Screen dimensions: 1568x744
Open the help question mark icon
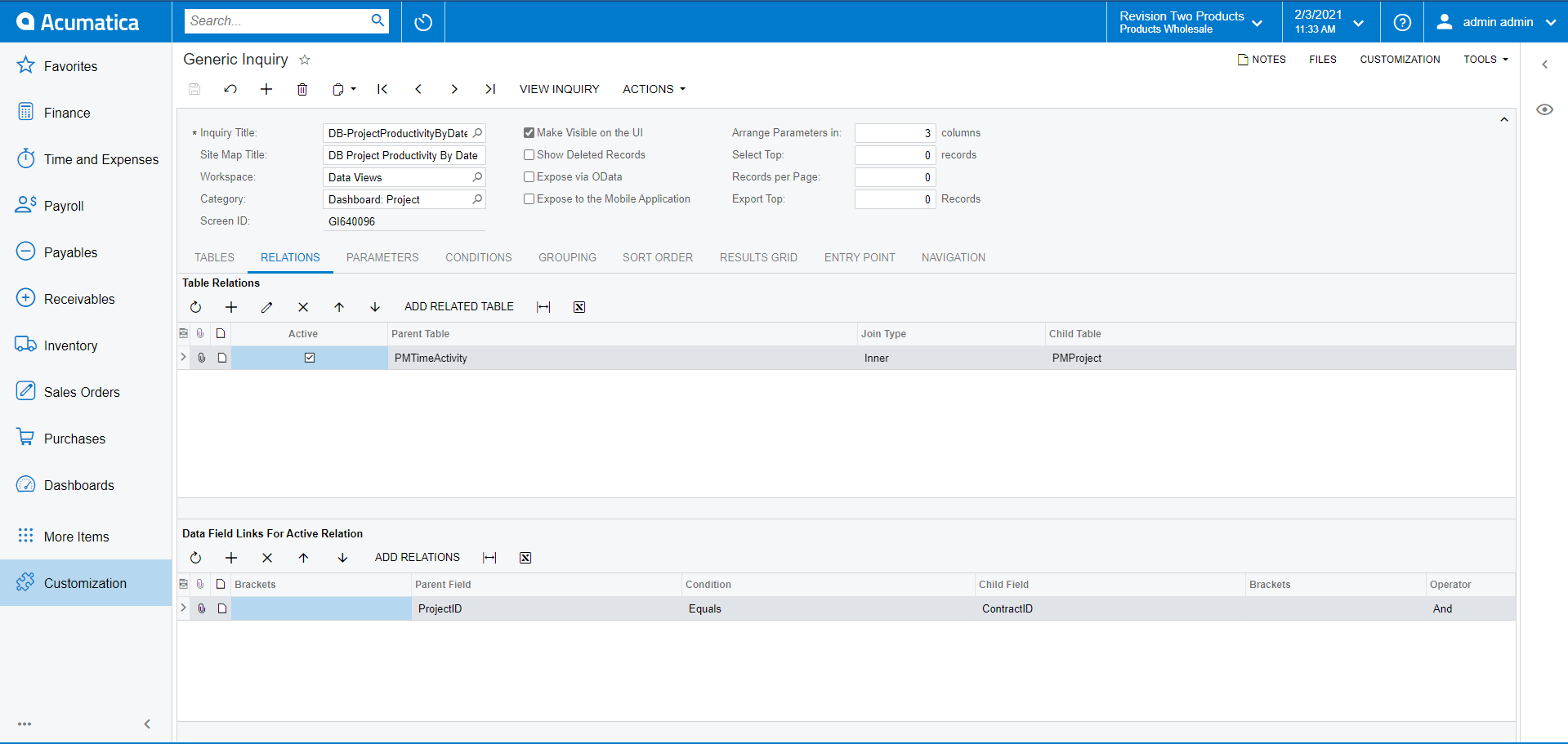(1402, 22)
